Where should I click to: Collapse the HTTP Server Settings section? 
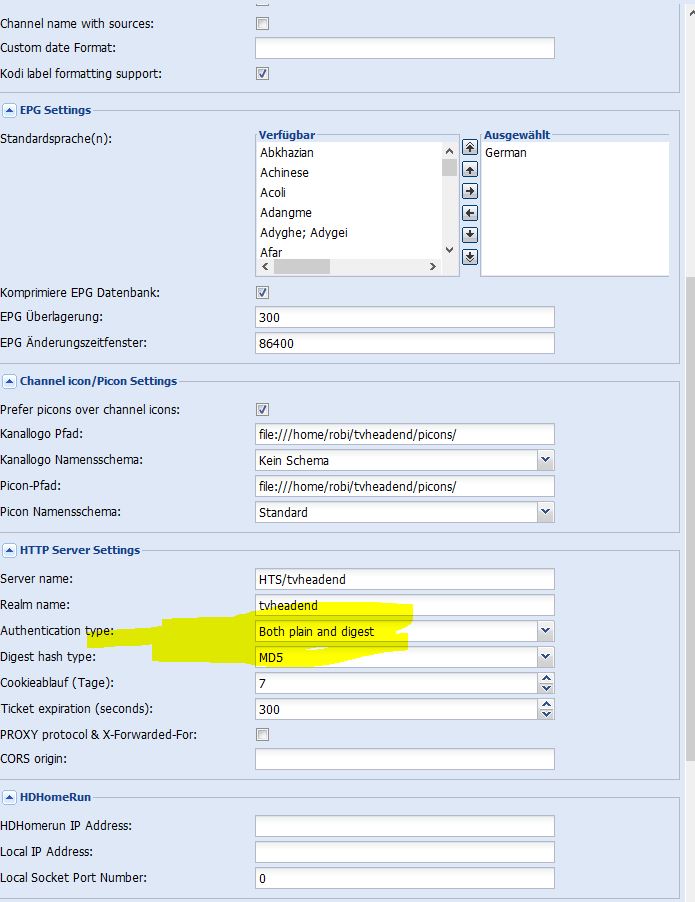[9, 550]
